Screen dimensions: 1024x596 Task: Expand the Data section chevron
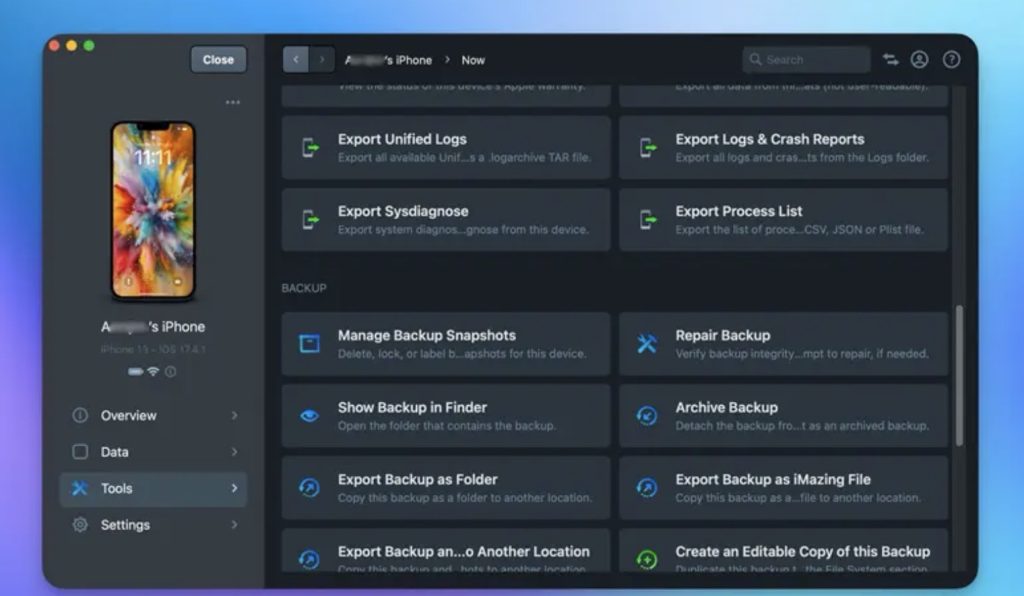235,452
